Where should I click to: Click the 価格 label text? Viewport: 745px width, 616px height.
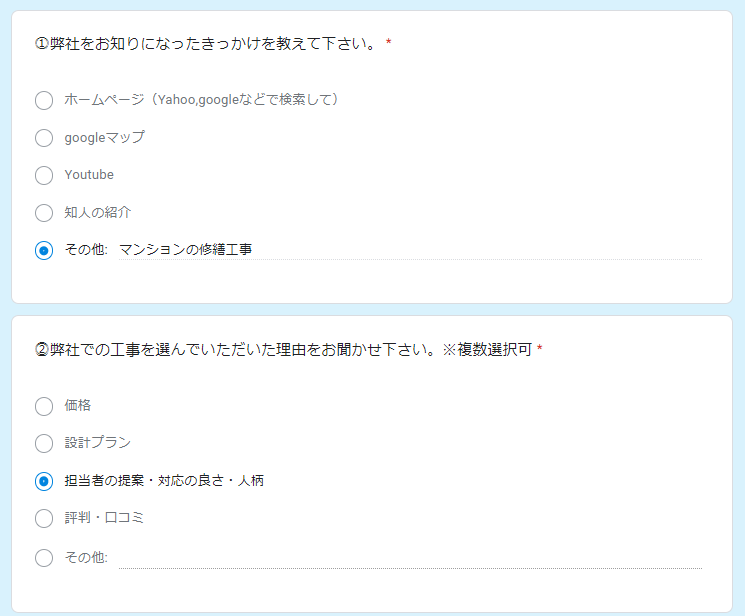pyautogui.click(x=77, y=405)
